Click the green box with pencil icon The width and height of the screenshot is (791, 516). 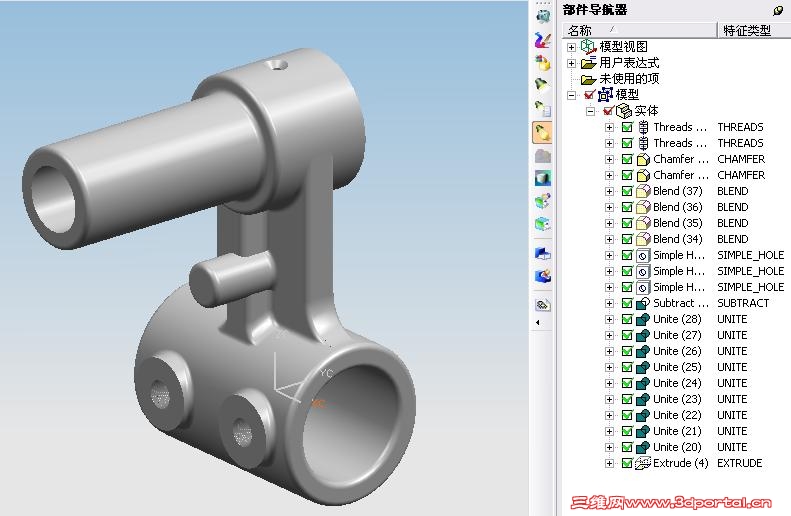point(543,201)
